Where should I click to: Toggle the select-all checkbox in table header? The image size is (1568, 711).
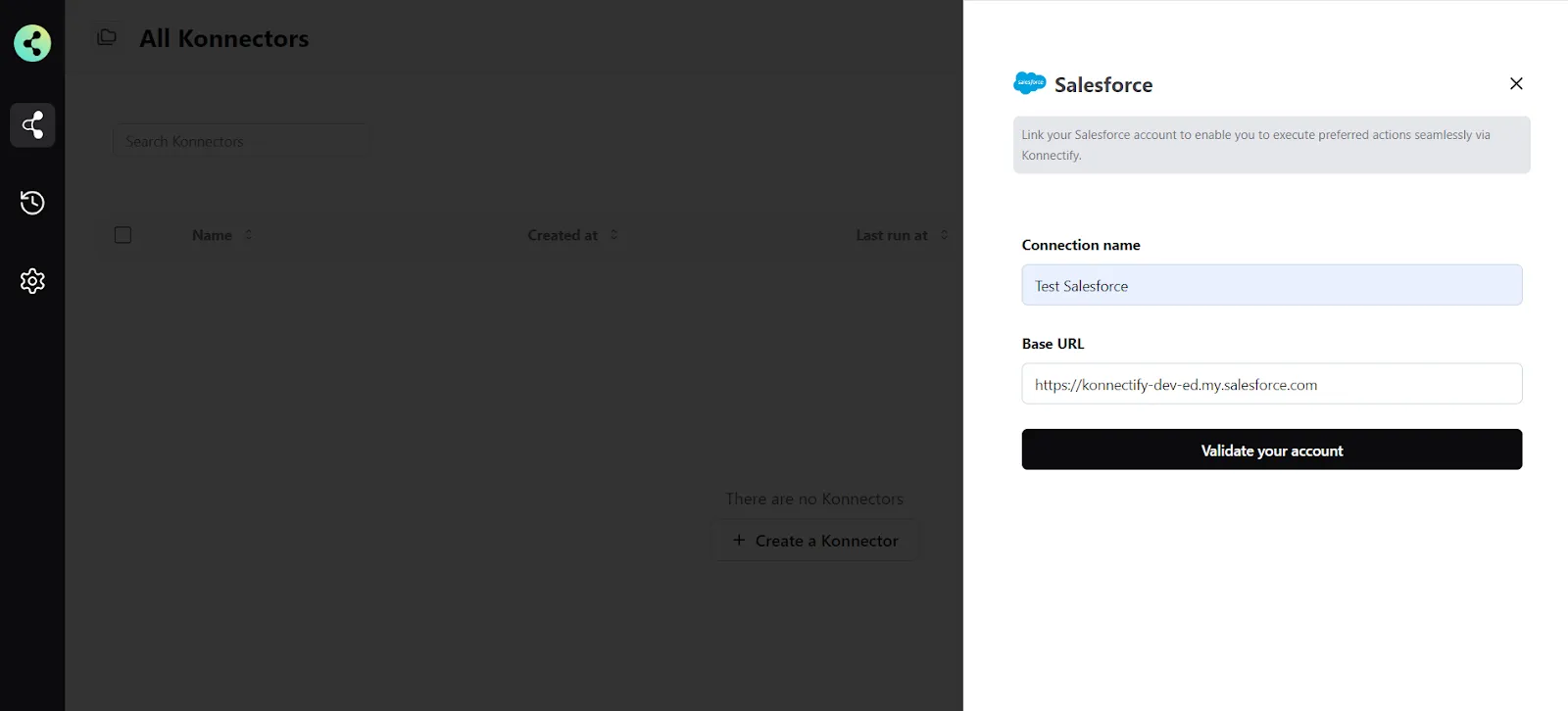pyautogui.click(x=122, y=235)
